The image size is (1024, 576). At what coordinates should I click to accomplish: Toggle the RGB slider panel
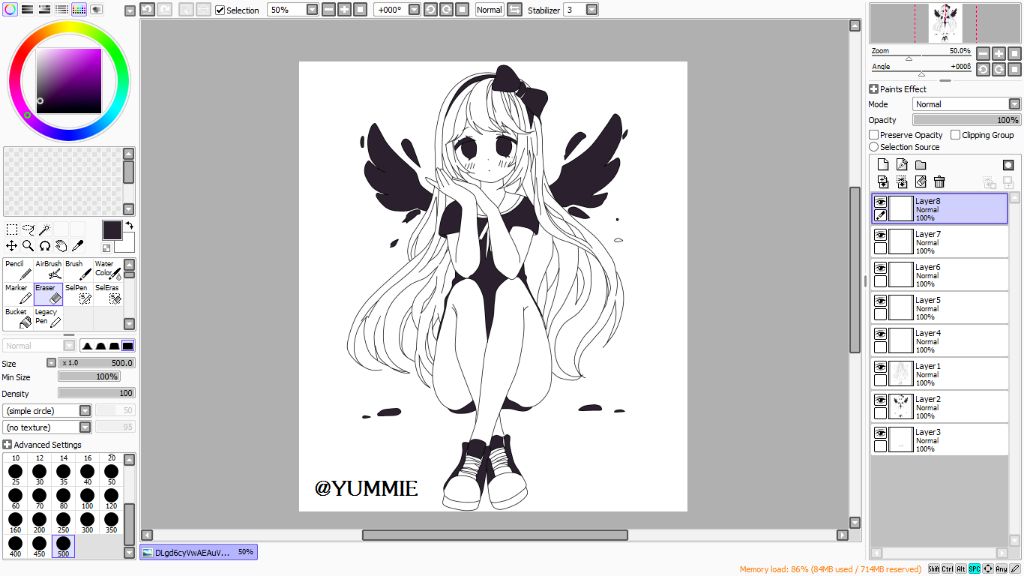click(x=27, y=9)
